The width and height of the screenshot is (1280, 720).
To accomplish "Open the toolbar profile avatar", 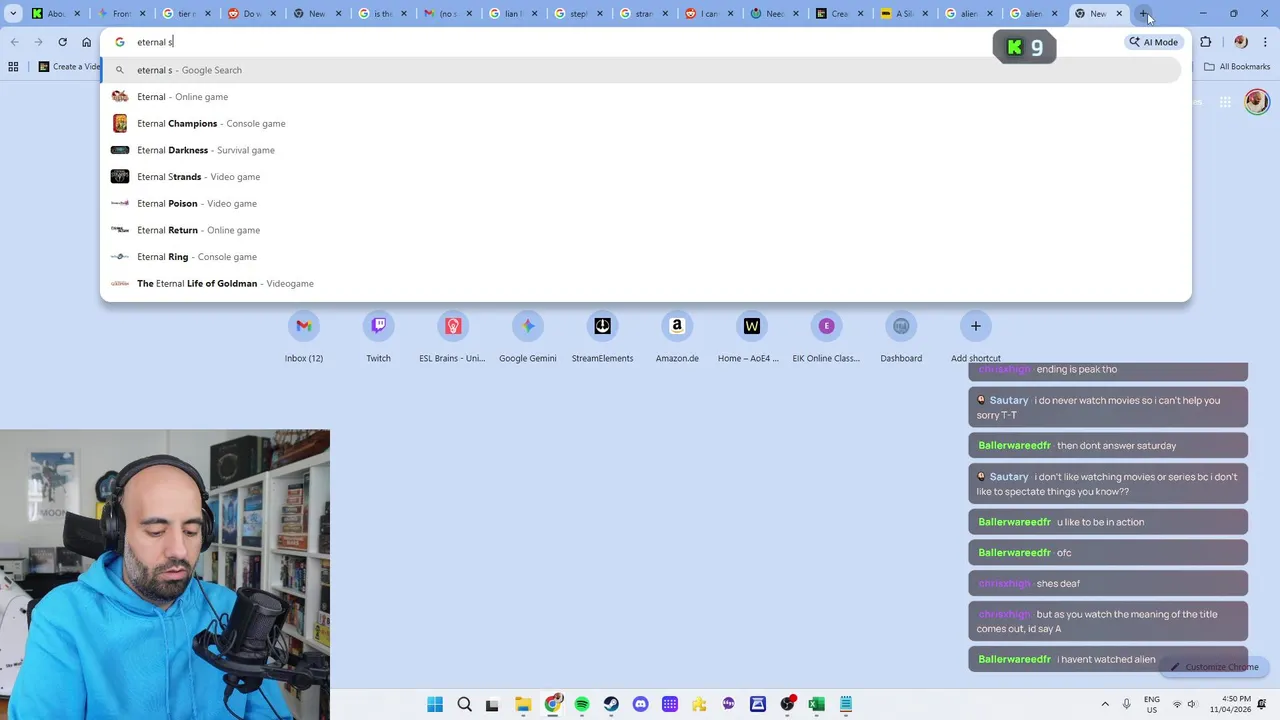I will pyautogui.click(x=1241, y=42).
